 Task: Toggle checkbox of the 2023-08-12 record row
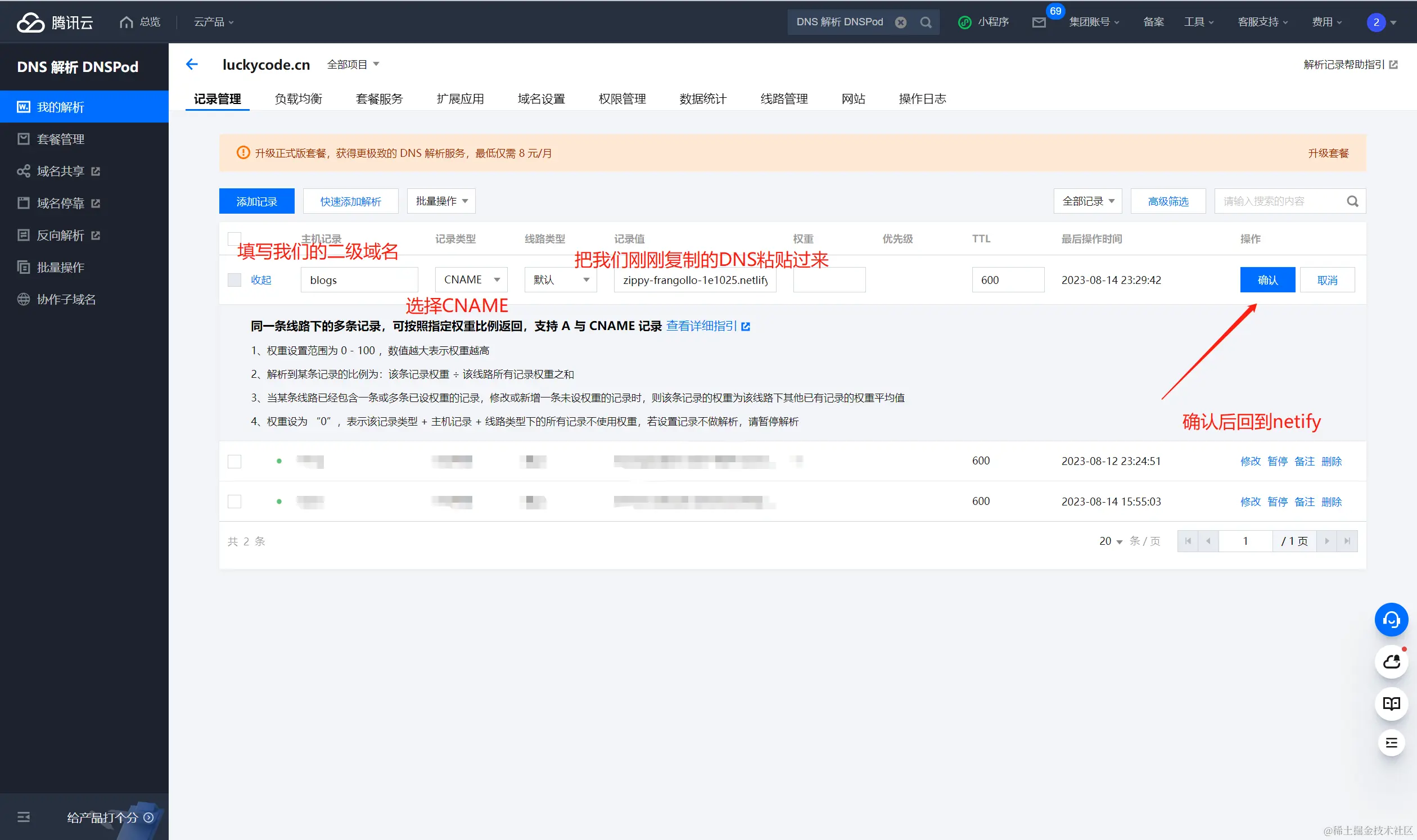click(x=234, y=461)
